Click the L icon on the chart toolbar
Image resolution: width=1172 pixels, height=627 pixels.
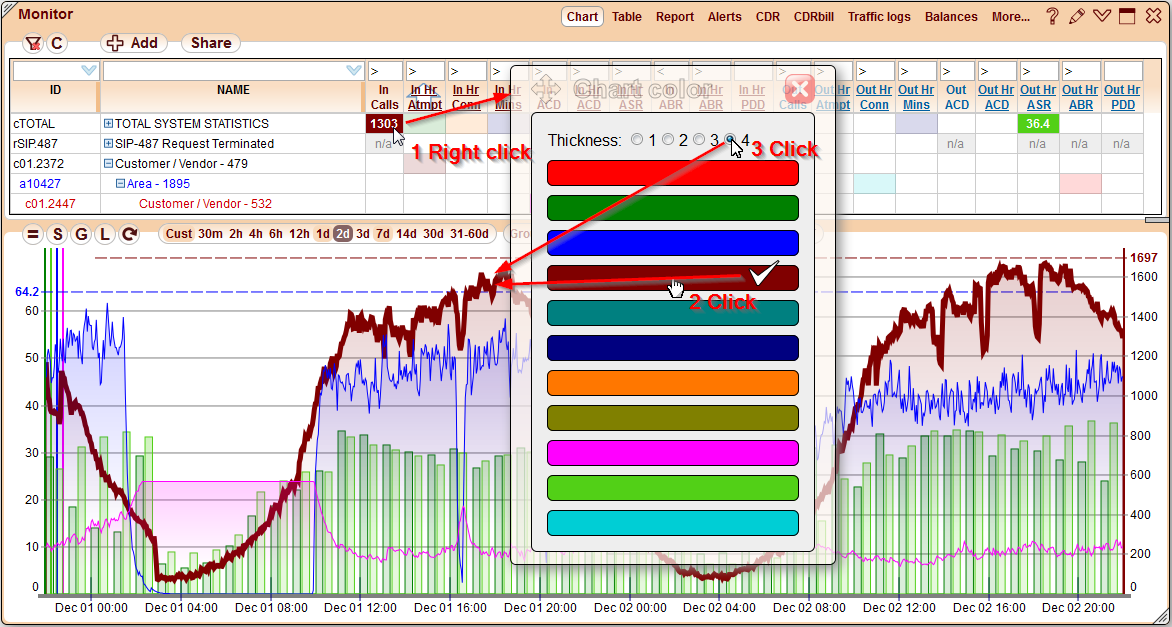[104, 233]
